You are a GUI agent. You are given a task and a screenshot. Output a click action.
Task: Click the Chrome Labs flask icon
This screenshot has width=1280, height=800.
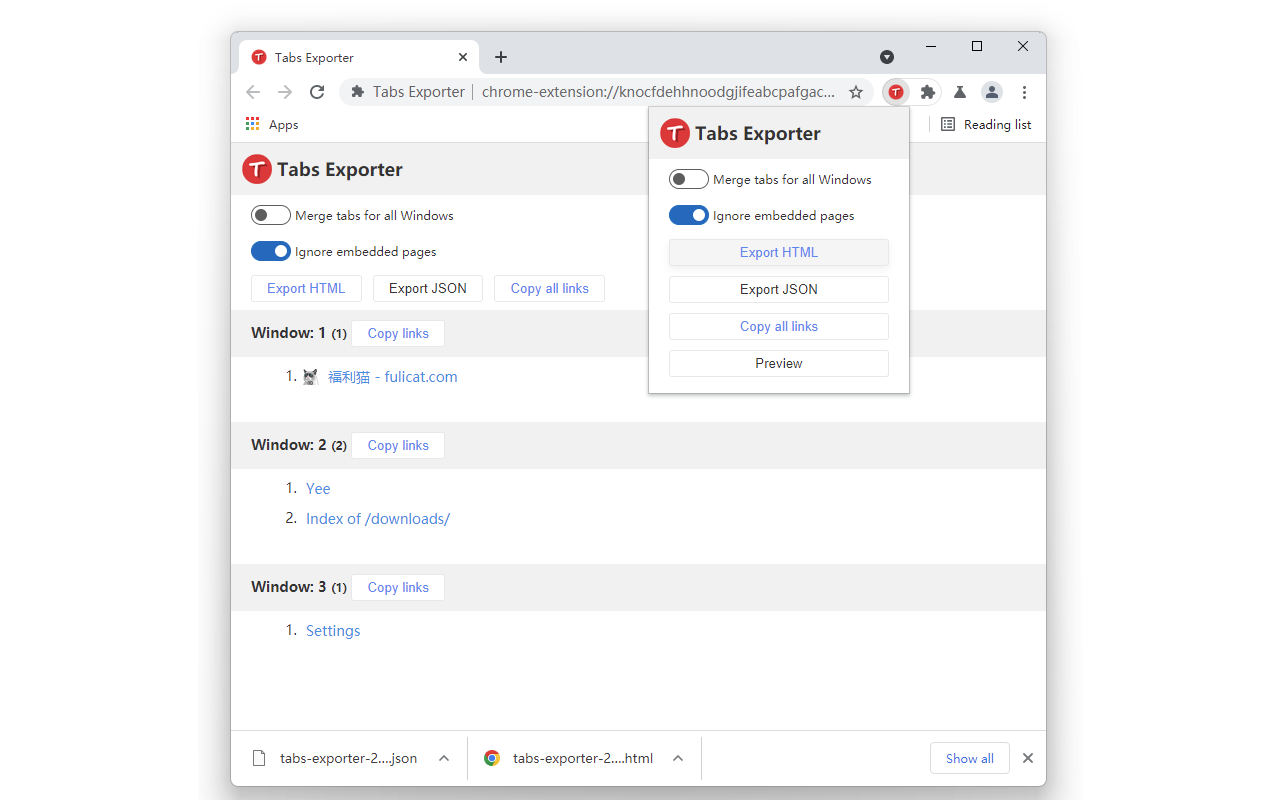(x=959, y=92)
